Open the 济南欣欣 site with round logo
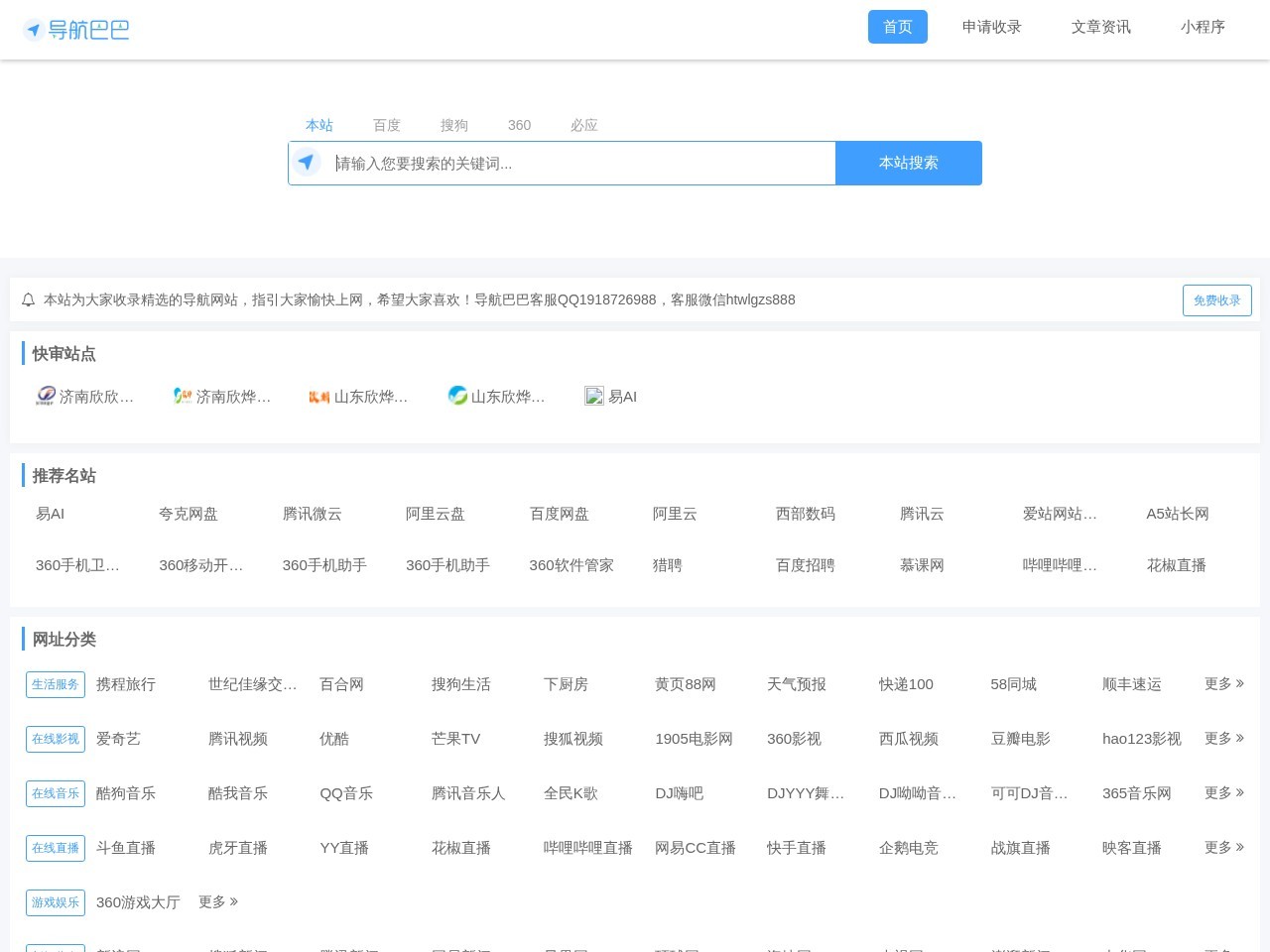 pos(46,396)
